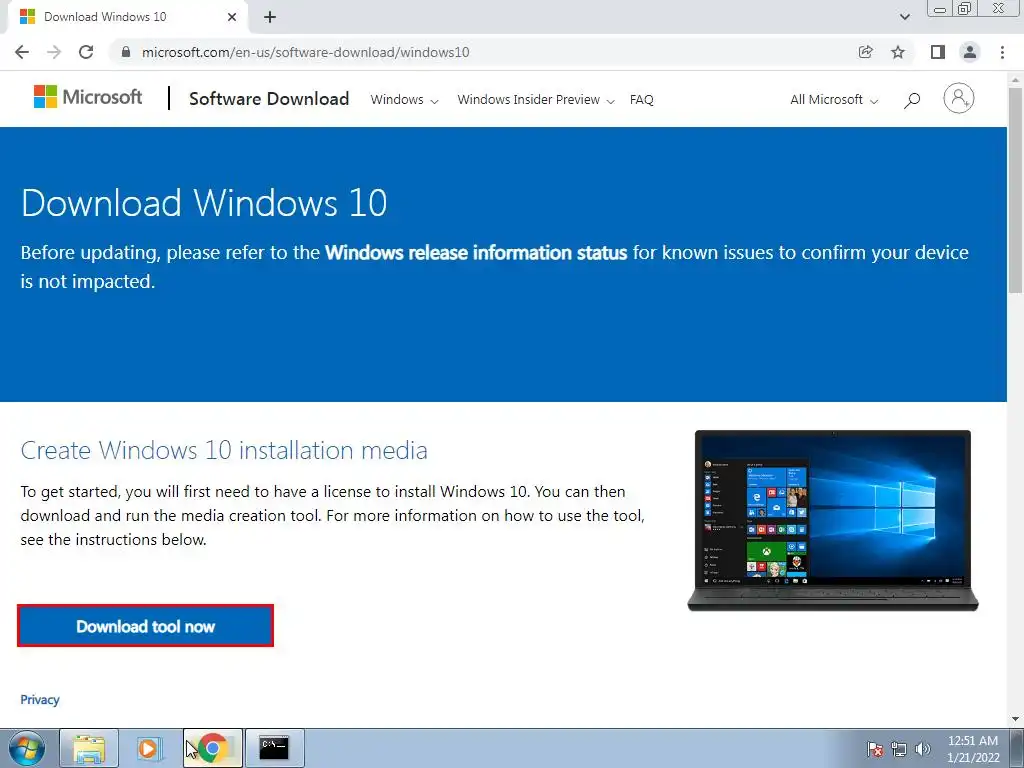Screen dimensions: 1024x768
Task: Click the volume speaker tray icon
Action: 923,750
